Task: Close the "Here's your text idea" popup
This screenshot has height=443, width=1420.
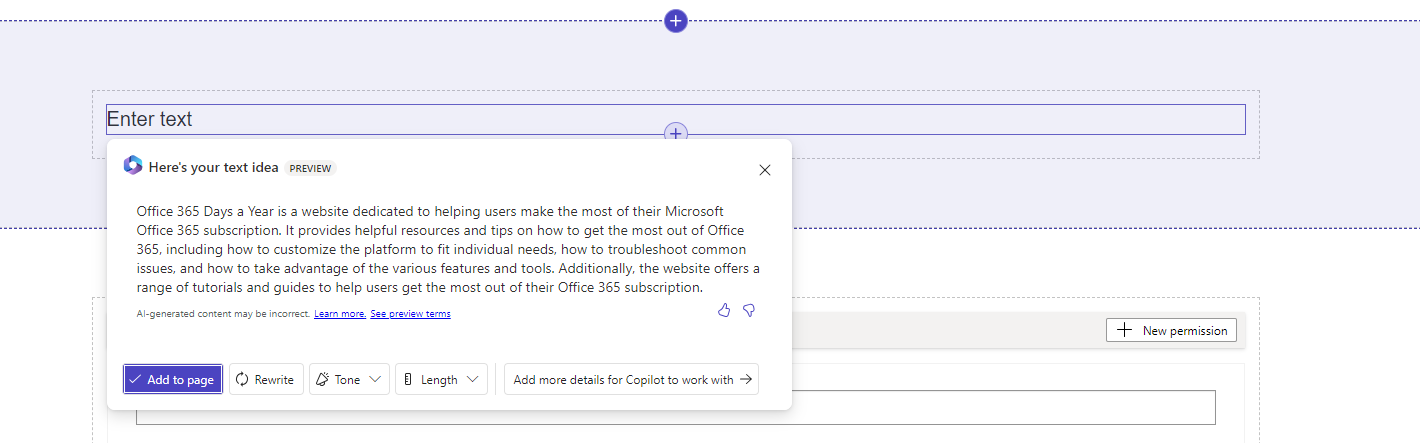Action: (765, 170)
